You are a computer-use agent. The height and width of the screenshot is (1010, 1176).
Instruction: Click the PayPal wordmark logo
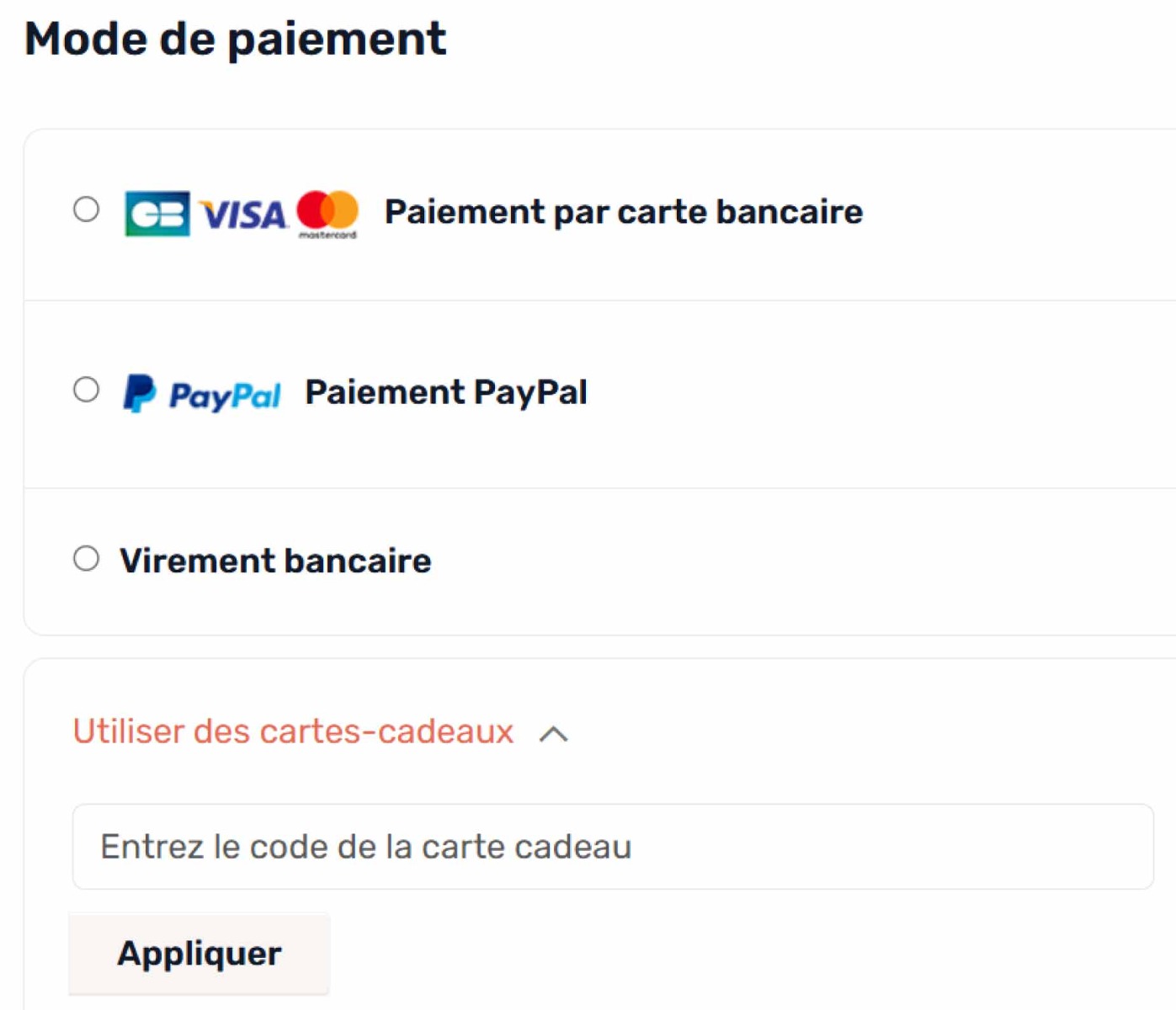pos(225,396)
